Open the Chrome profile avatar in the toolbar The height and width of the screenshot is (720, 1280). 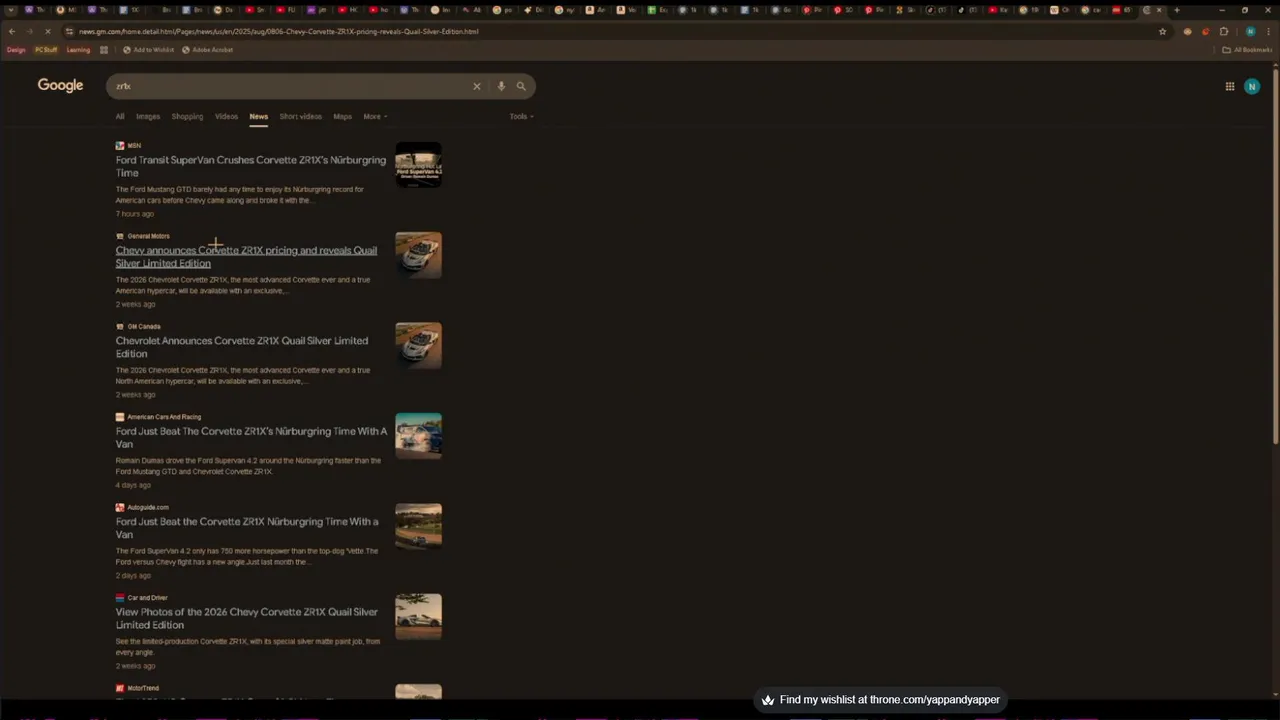tap(1250, 31)
